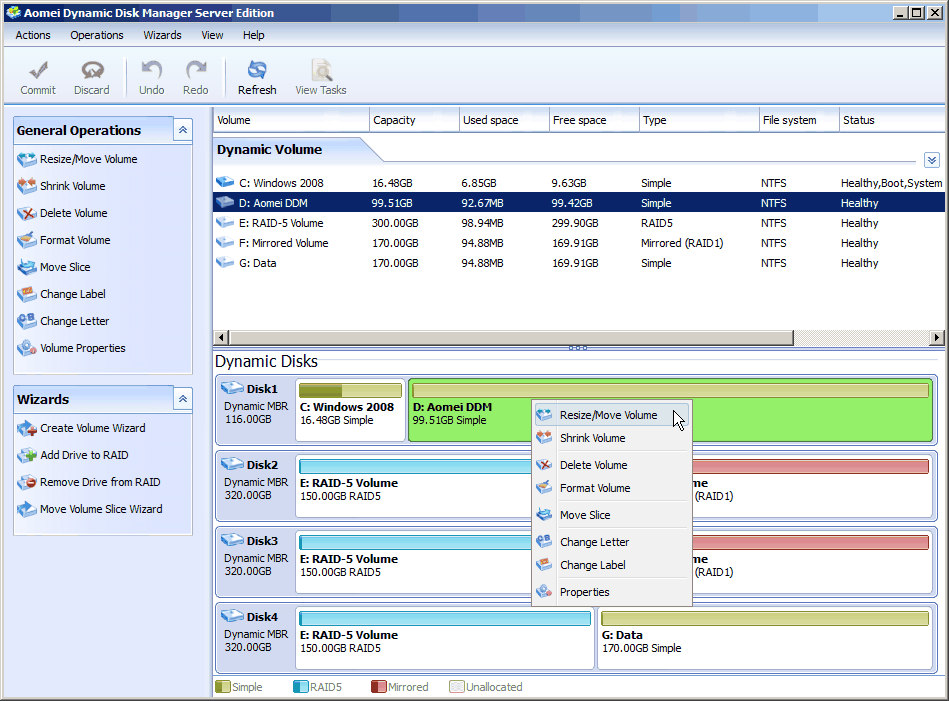Choose Resize/Move Volume from context menu
The image size is (949, 701).
click(x=608, y=415)
